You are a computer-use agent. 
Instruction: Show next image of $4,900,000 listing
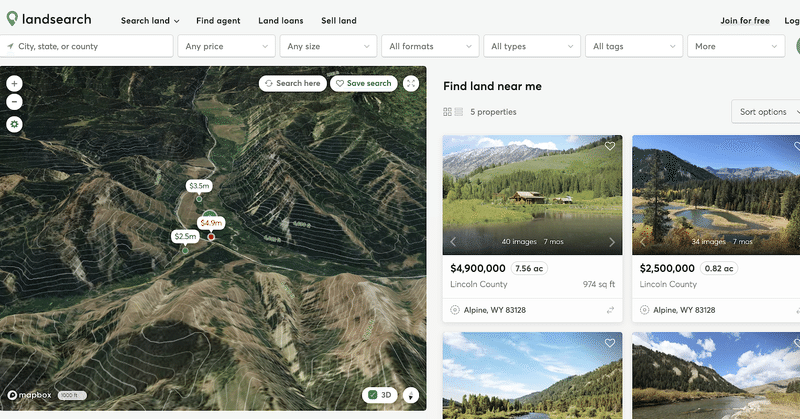pos(612,242)
